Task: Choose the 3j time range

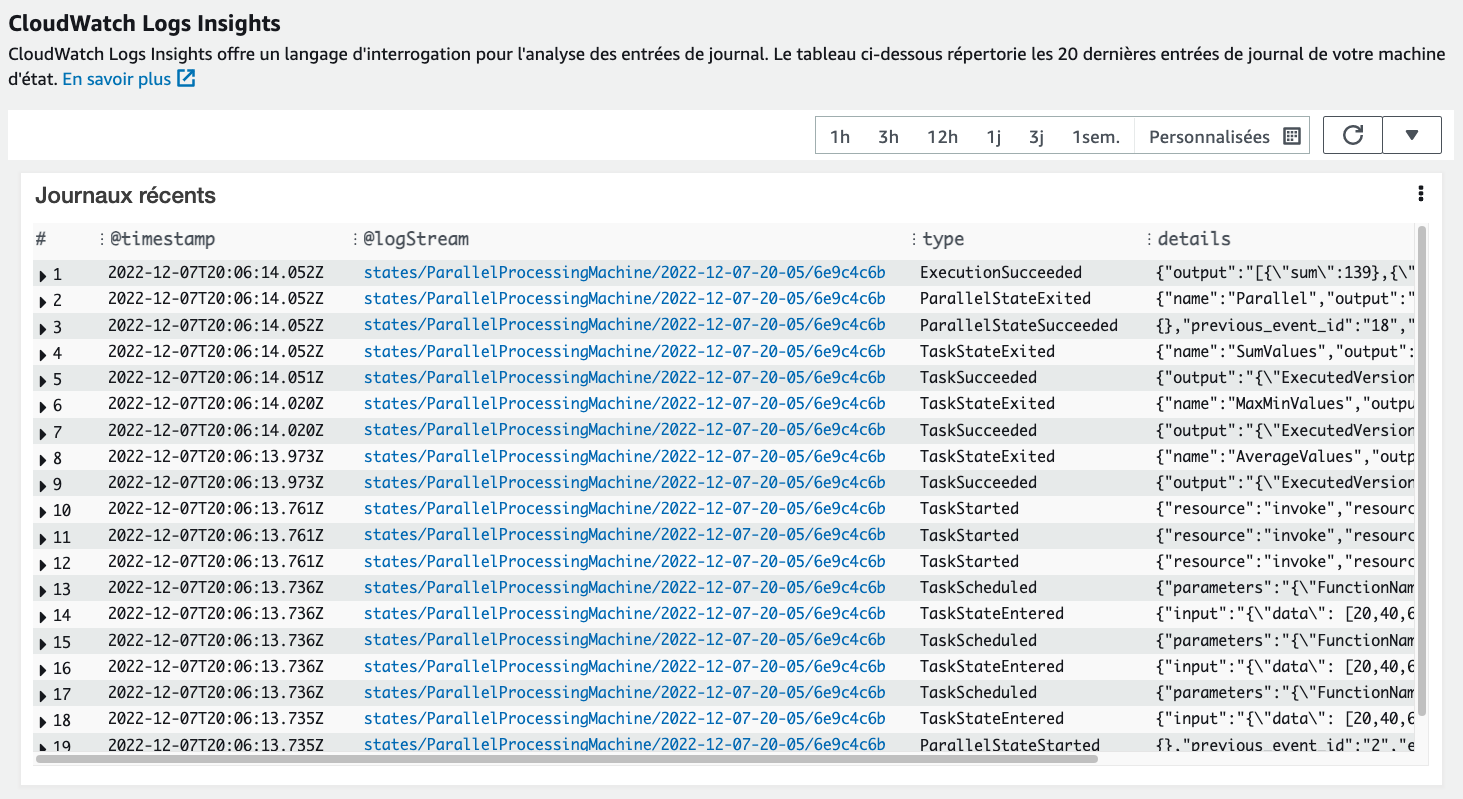Action: click(1036, 137)
